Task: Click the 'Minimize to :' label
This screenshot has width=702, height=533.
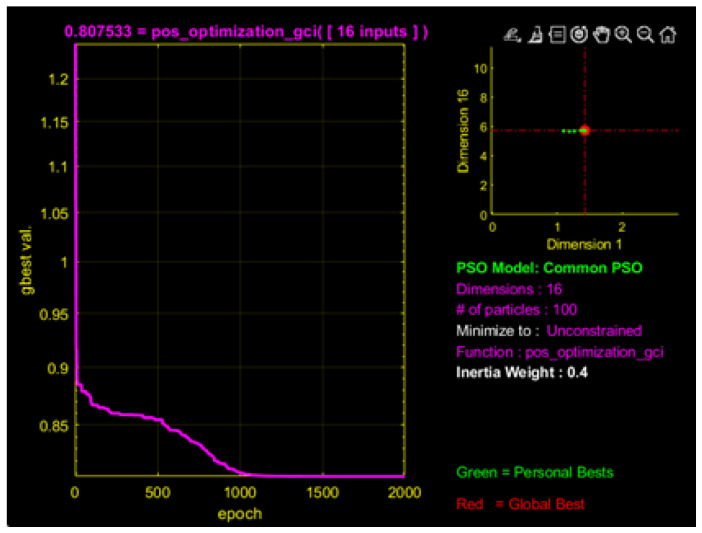Action: pos(498,331)
